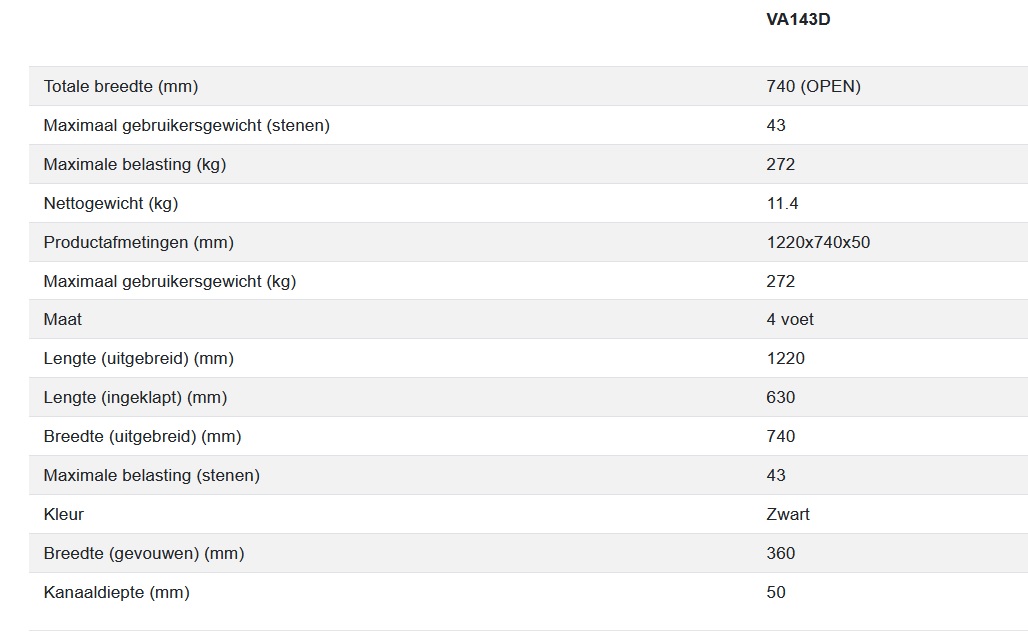Screen dimensions: 1028x636
Task: Select the Maximale belasting (stenen) label
Action: coord(151,475)
